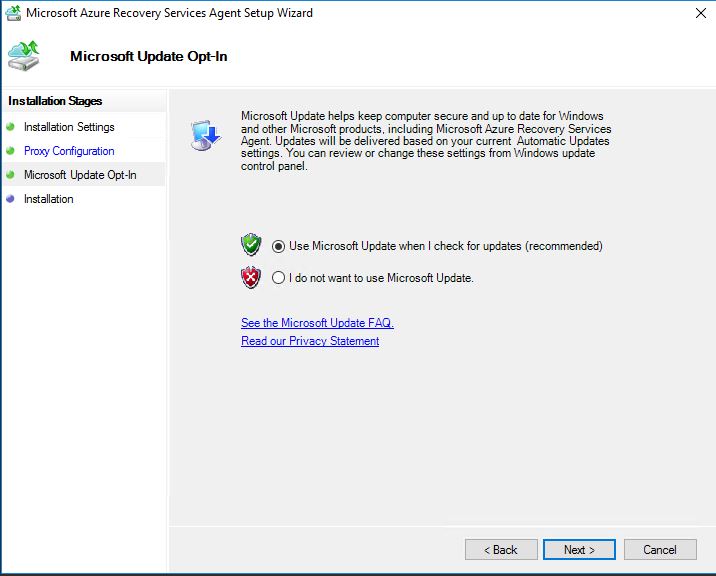Open the Microsoft Update FAQ link

[x=317, y=323]
